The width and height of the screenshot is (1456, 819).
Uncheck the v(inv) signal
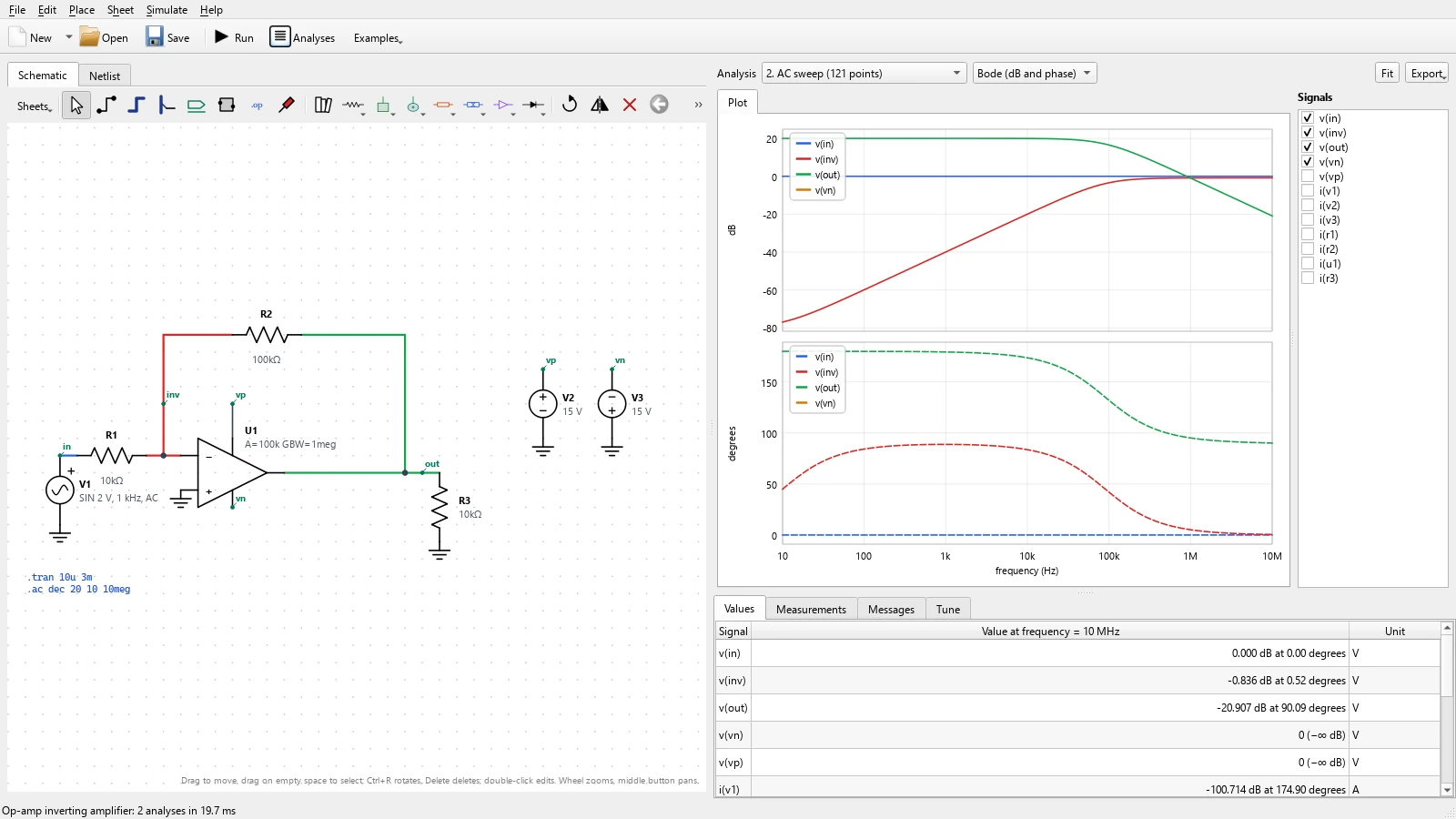[1308, 133]
